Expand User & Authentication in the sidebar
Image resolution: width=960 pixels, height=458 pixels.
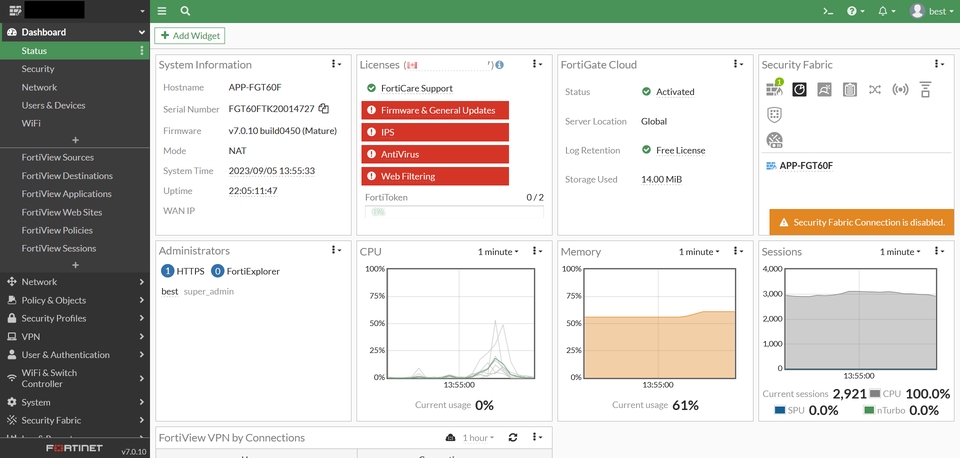tap(75, 355)
